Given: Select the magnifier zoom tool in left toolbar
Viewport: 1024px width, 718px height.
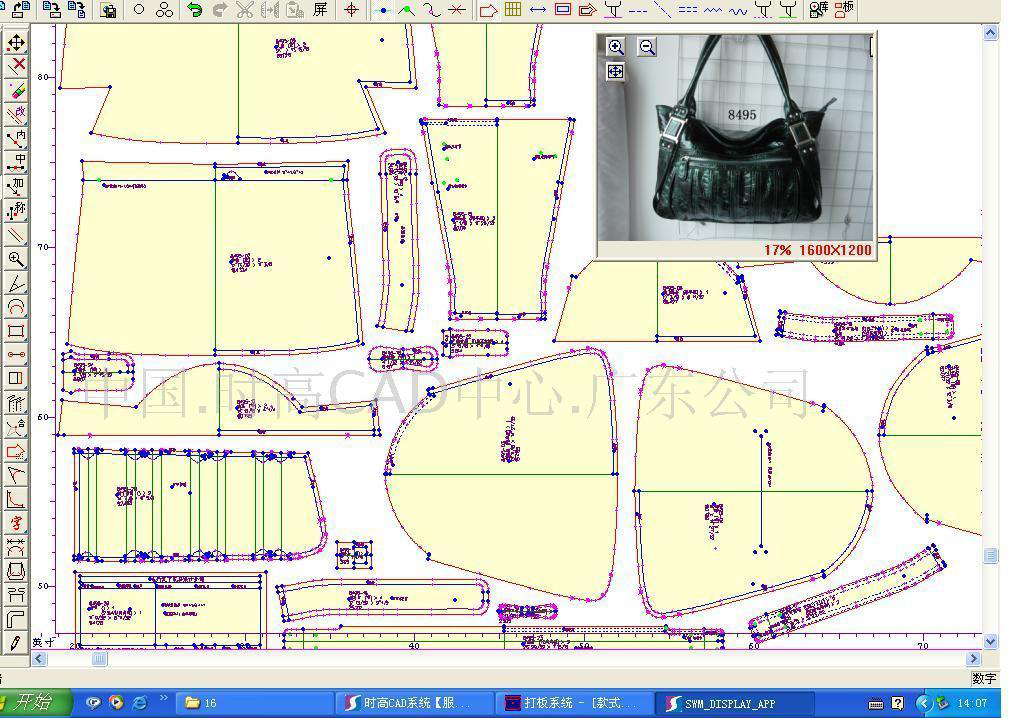Looking at the screenshot, I should [16, 259].
